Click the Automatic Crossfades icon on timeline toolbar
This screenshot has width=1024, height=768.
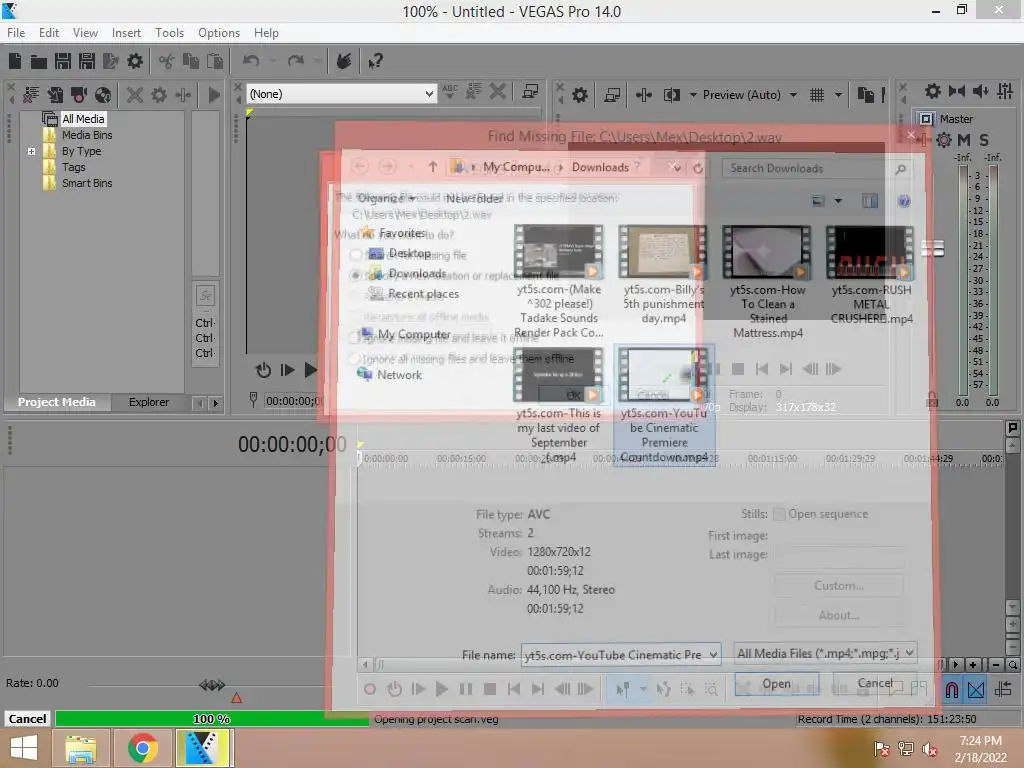(976, 689)
